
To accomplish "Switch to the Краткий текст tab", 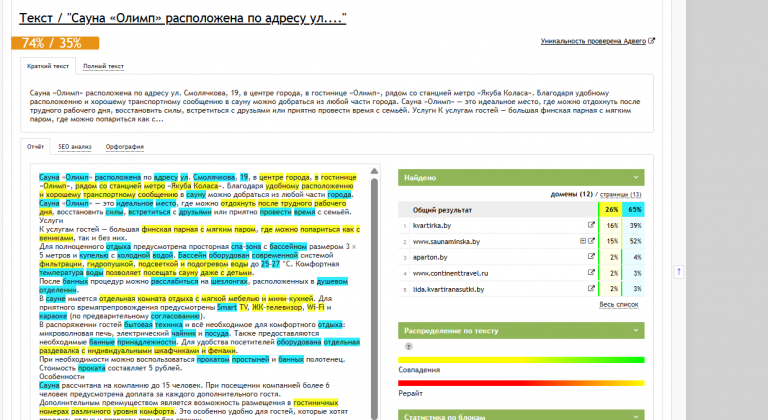I will click(48, 66).
